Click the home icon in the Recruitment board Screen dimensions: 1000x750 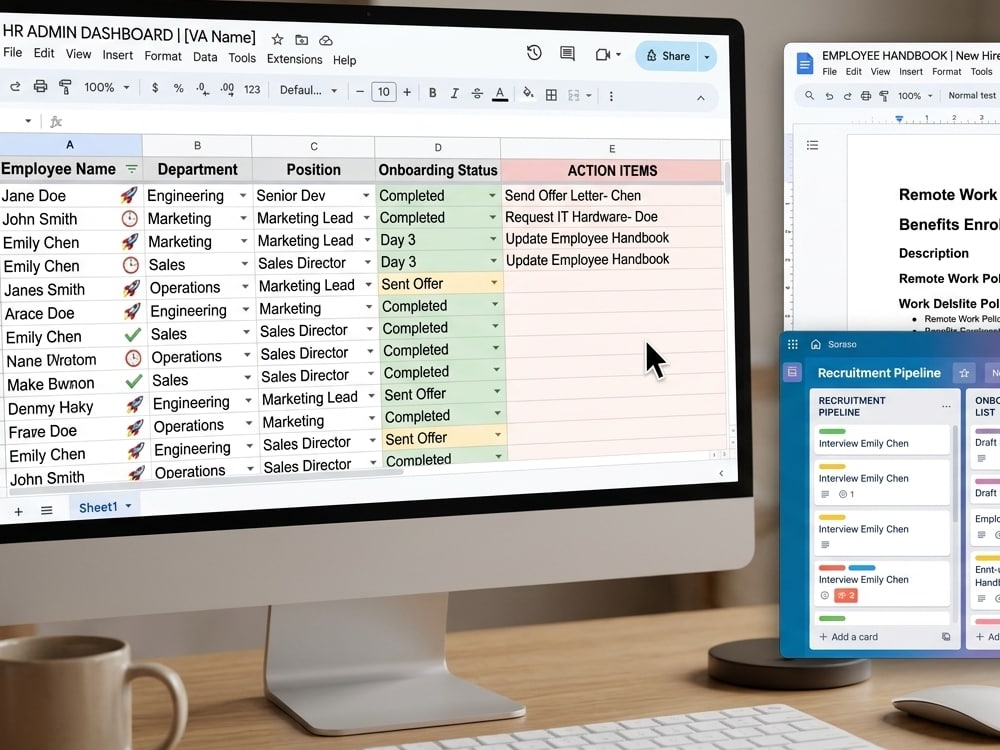(816, 344)
